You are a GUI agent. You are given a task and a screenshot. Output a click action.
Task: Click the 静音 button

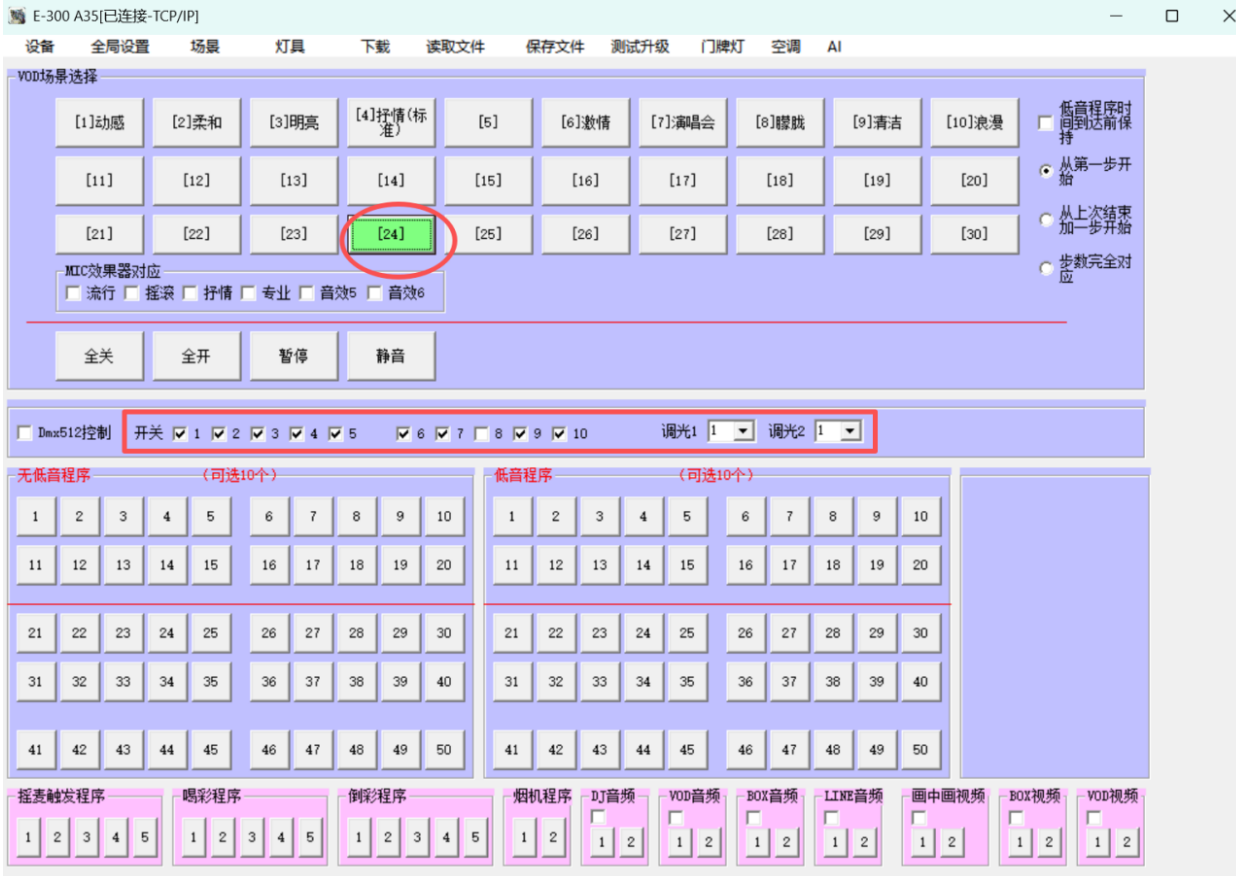(391, 356)
